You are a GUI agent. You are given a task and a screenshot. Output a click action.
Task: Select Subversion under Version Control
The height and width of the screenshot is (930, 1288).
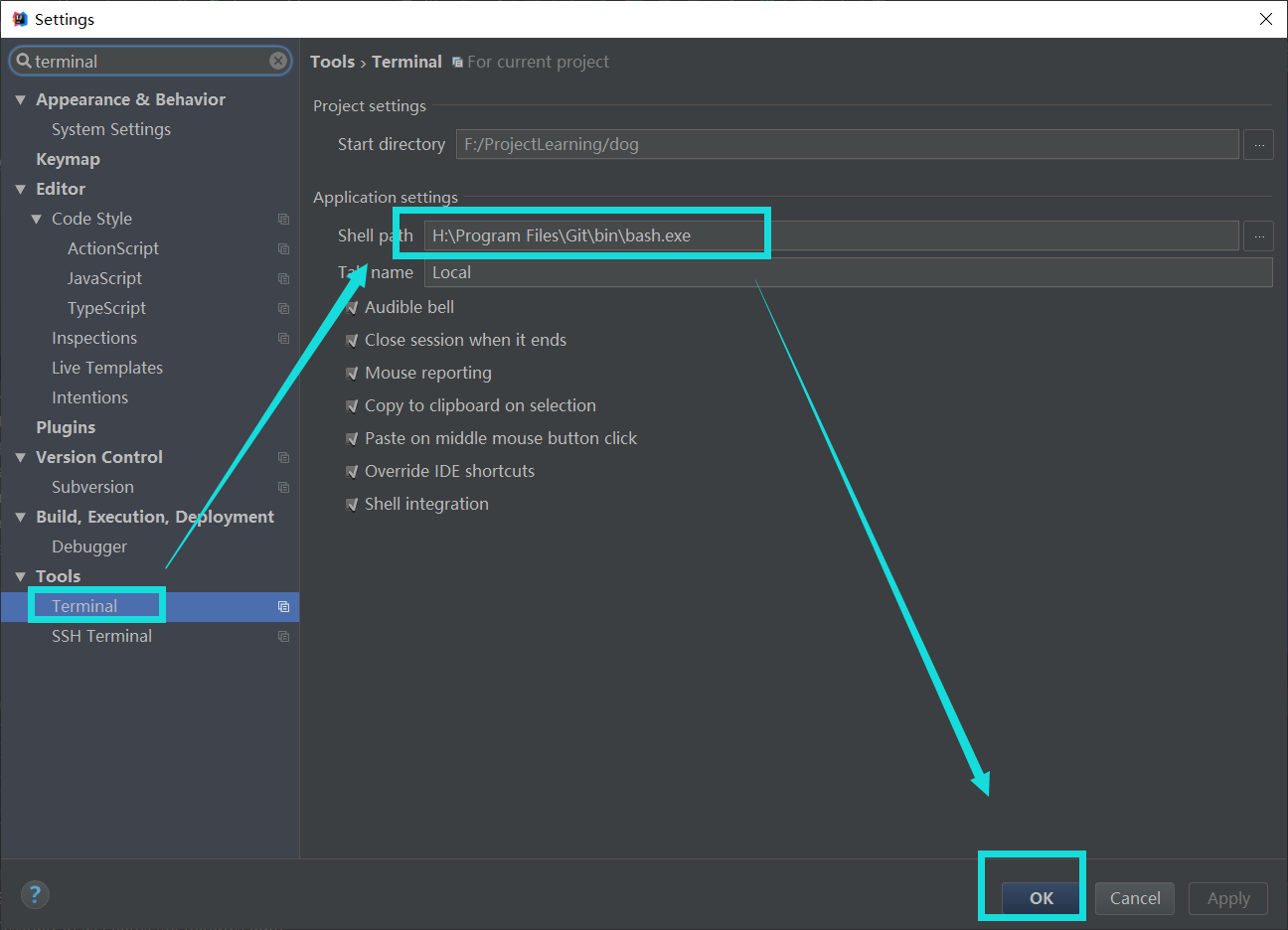[x=92, y=487]
